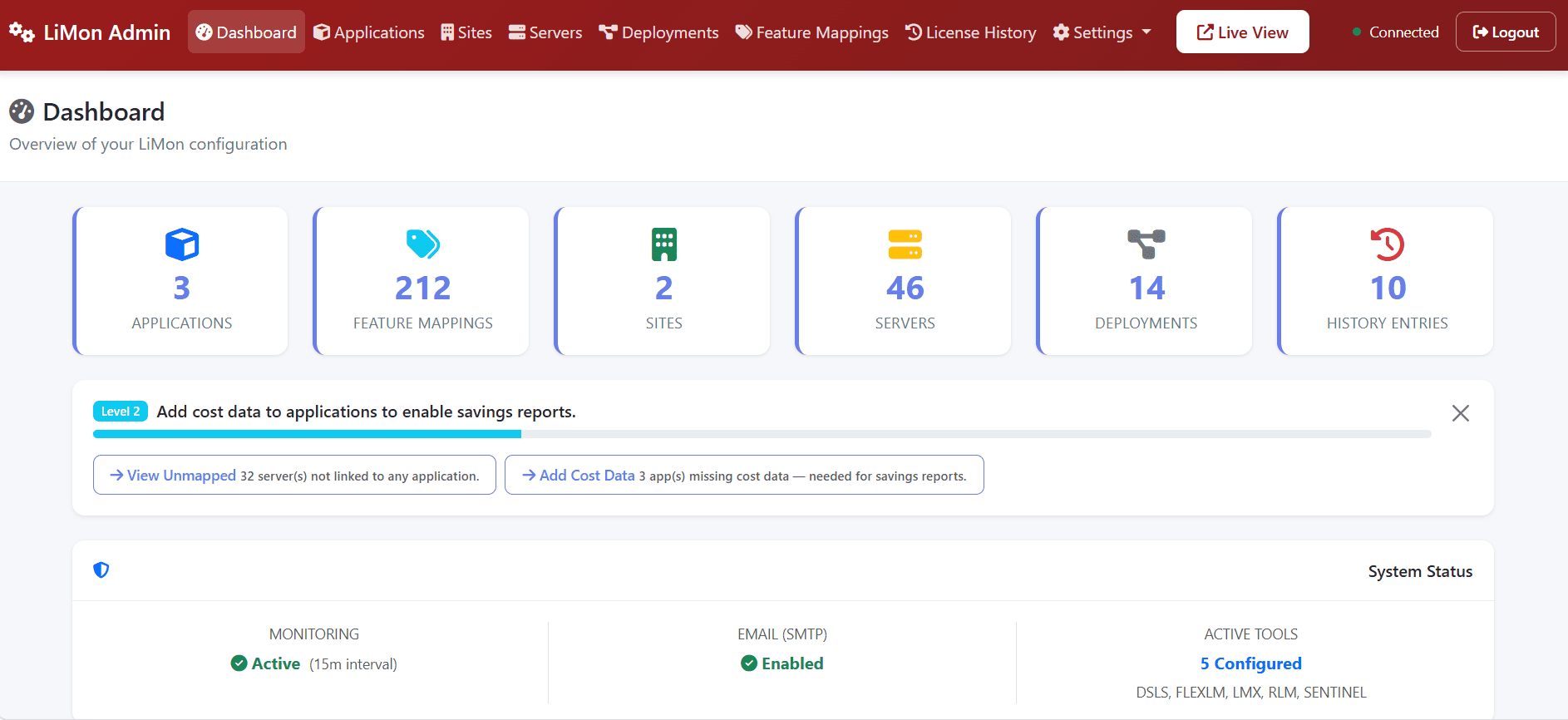Click the (15m interval) text
This screenshot has height=720, width=1568.
coord(353,664)
